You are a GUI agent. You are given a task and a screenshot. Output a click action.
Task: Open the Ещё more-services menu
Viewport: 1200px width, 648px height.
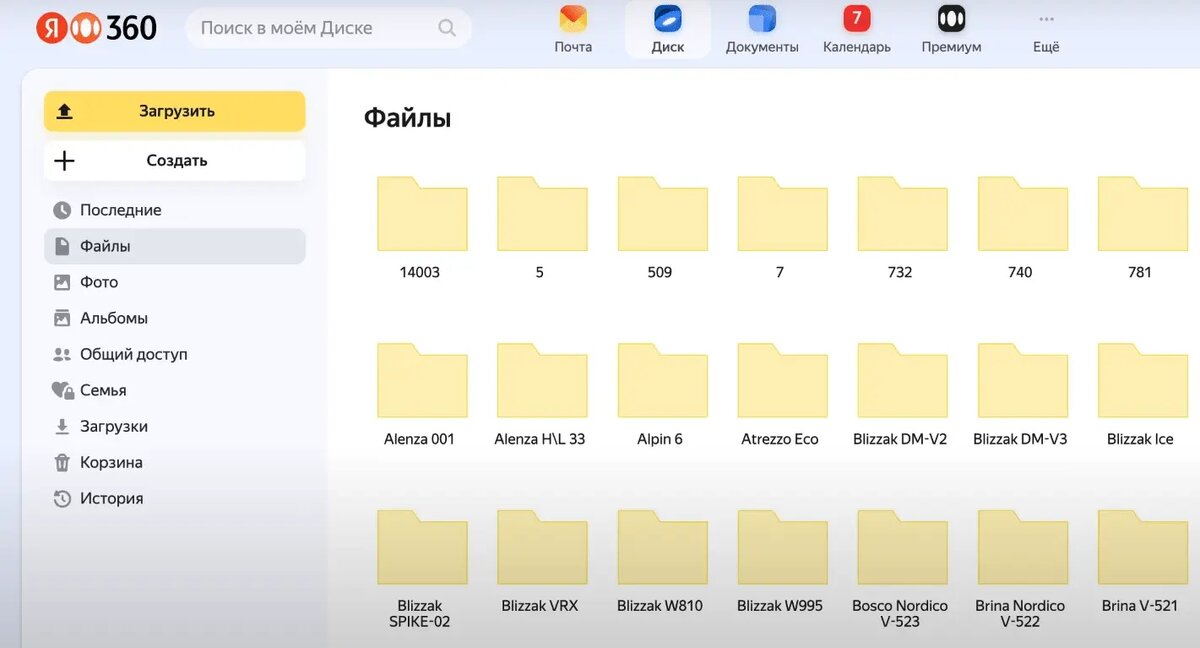(x=1046, y=29)
